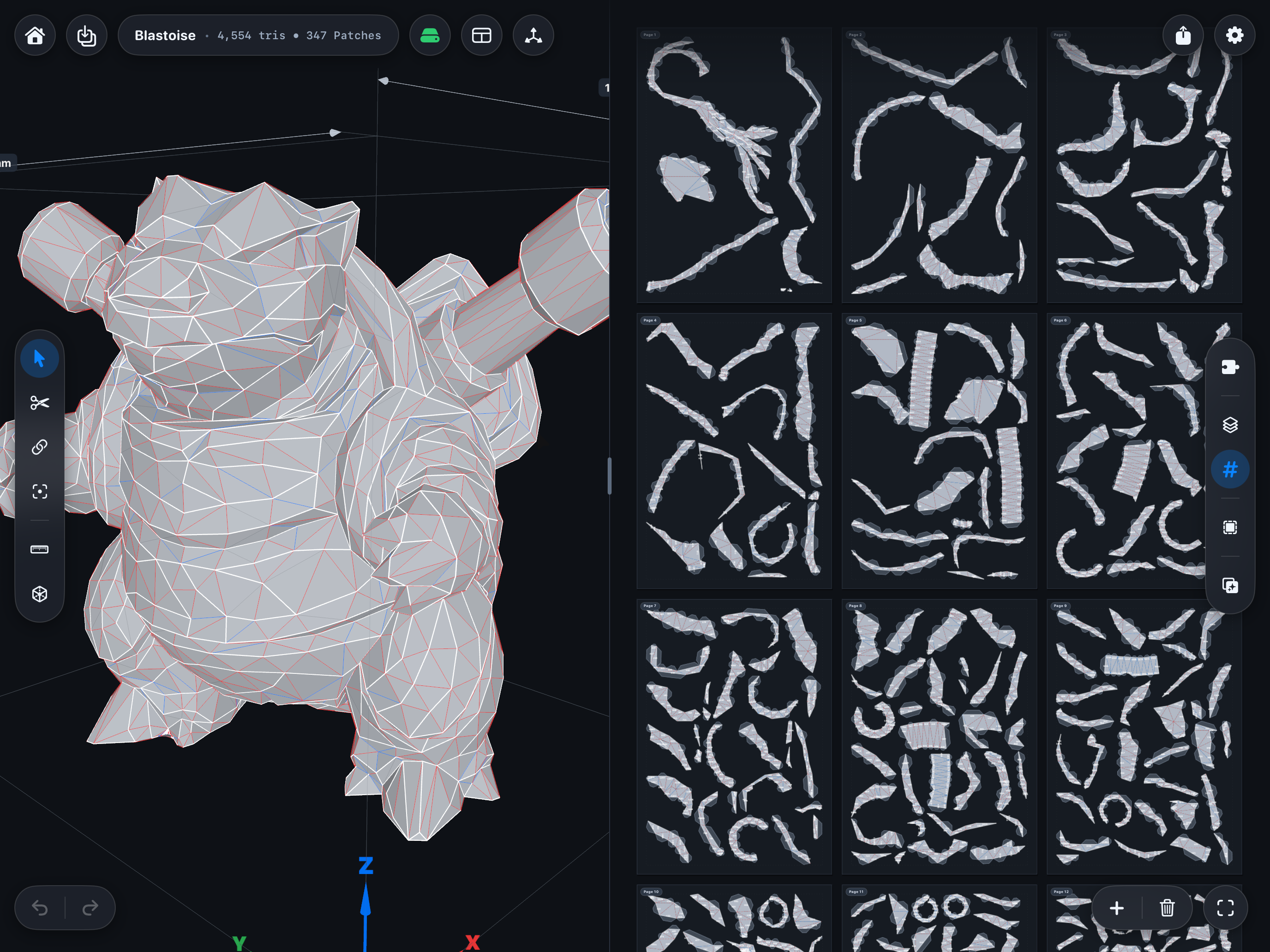
Task: Select the Page 4 thumbnail
Action: coord(734,451)
